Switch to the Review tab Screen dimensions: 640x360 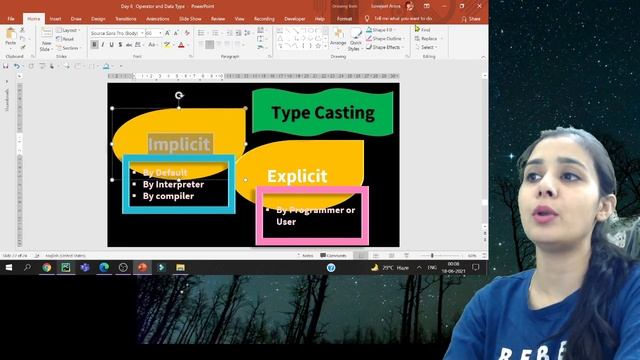[218, 19]
